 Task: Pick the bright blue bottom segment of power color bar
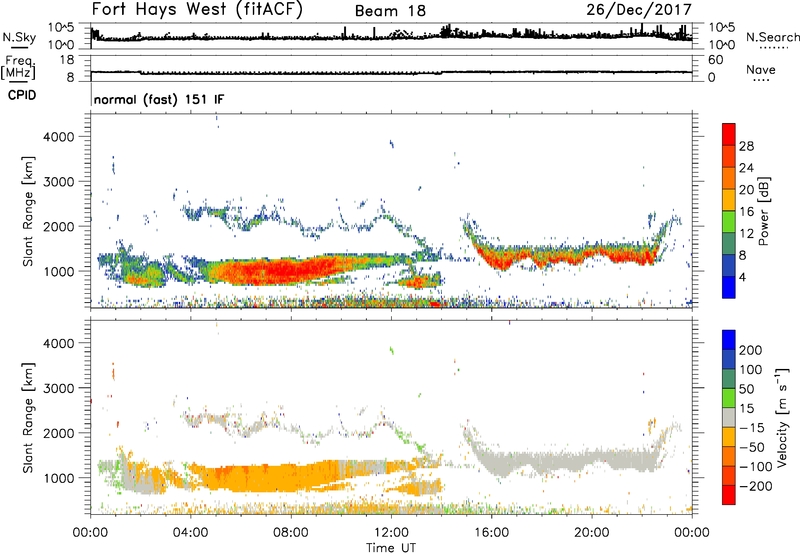pyautogui.click(x=729, y=287)
